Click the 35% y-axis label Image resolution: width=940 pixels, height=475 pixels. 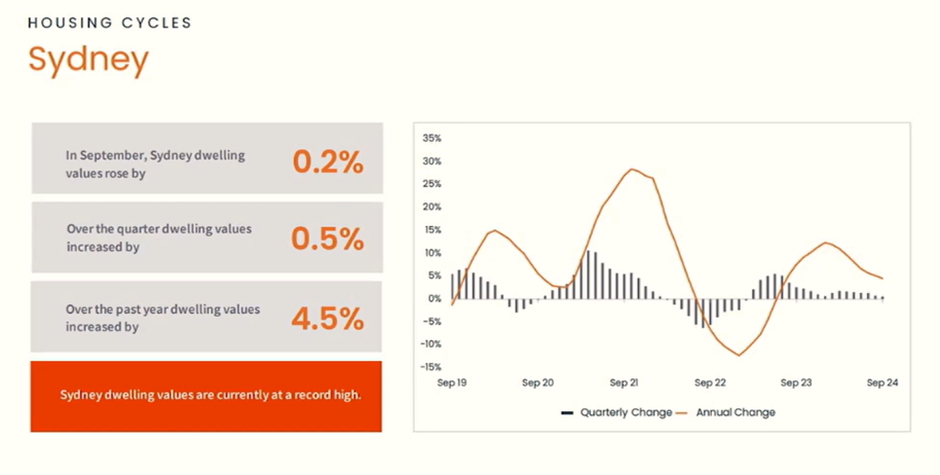432,138
